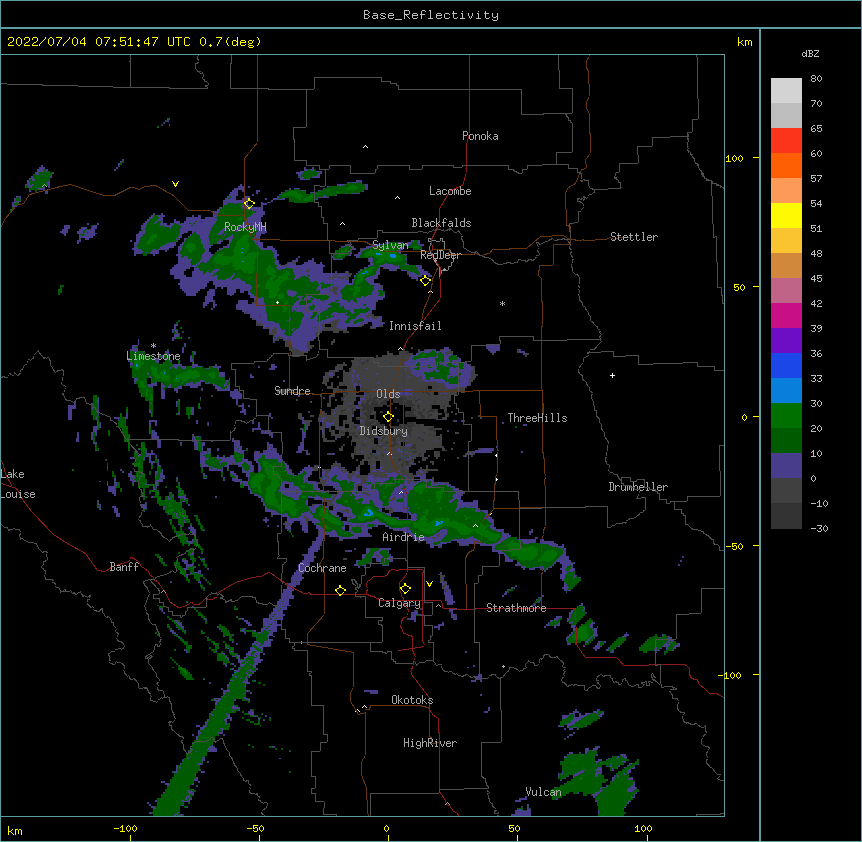Image resolution: width=862 pixels, height=842 pixels.
Task: Click the Stettler label
Action: coord(634,237)
